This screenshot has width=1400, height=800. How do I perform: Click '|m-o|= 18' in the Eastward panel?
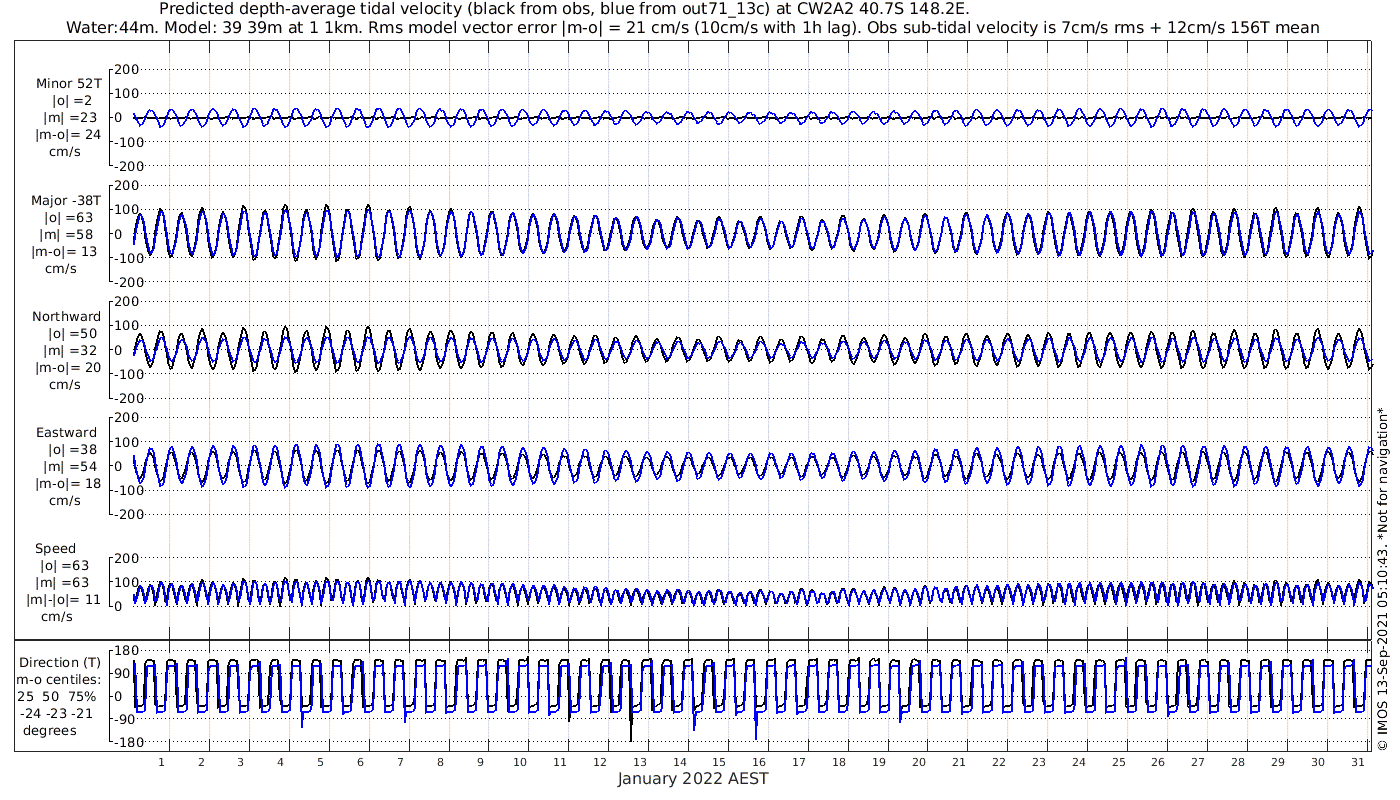coord(66,484)
